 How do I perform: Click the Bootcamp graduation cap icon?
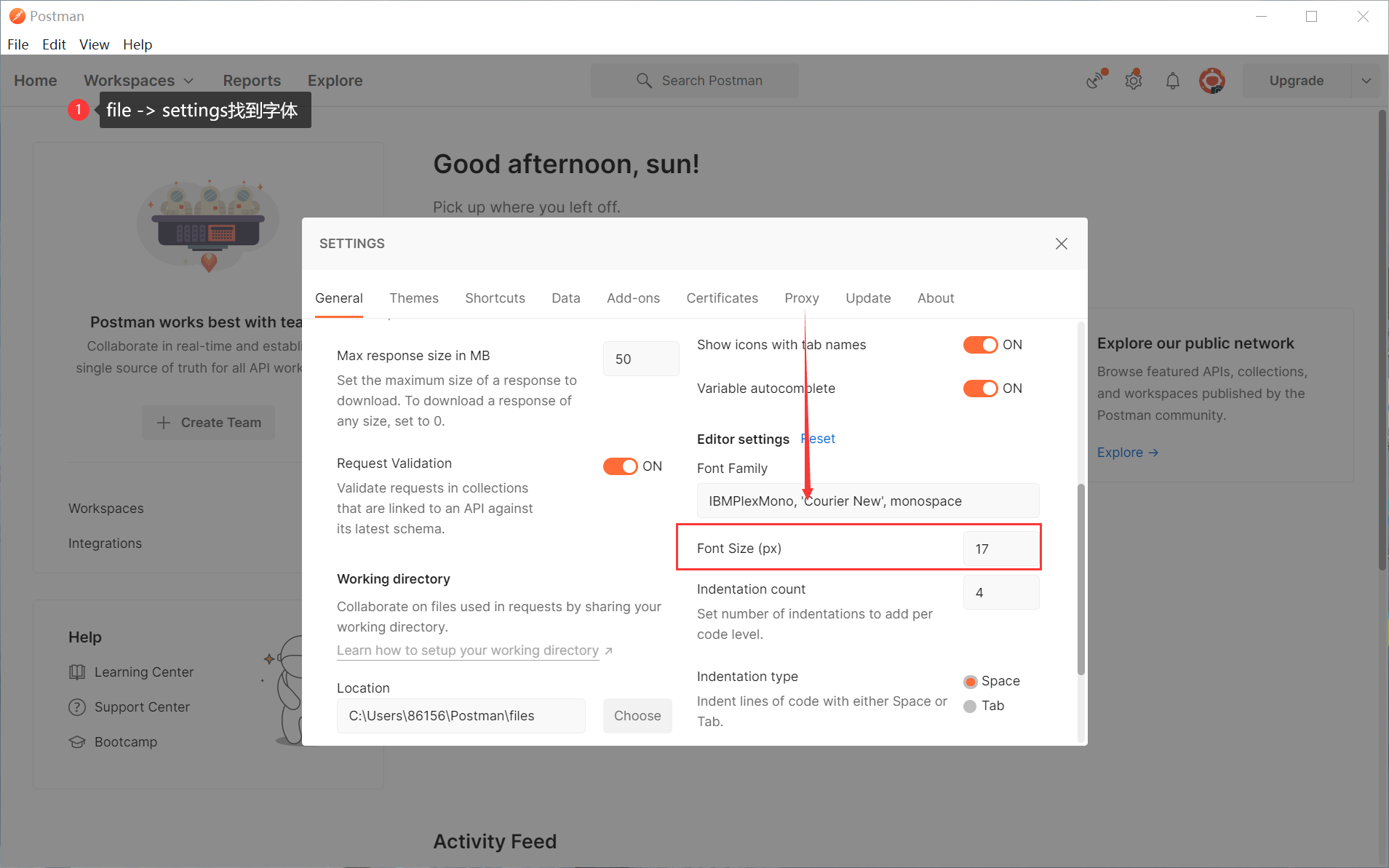[x=77, y=742]
